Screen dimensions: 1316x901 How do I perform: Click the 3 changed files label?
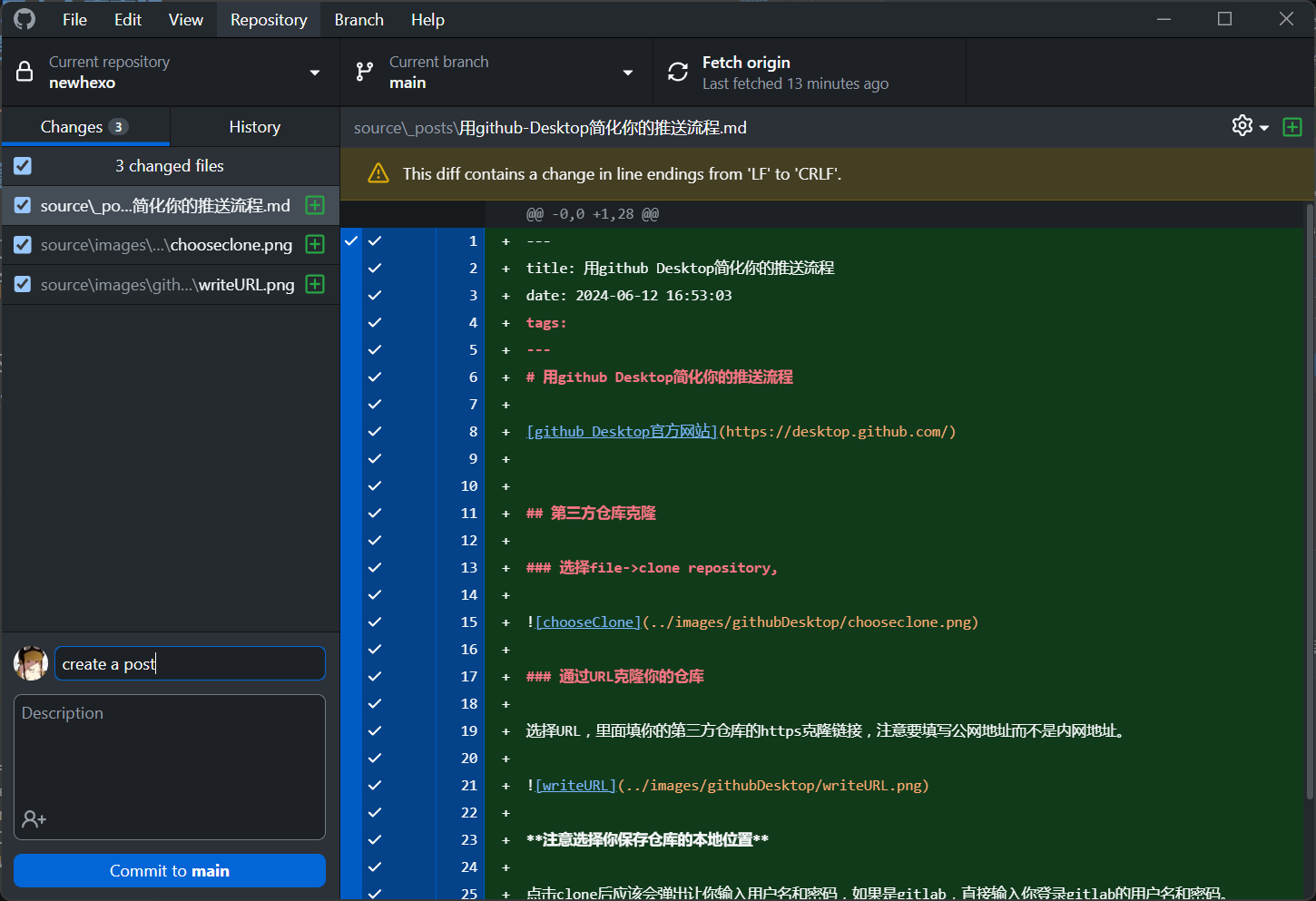pyautogui.click(x=170, y=166)
